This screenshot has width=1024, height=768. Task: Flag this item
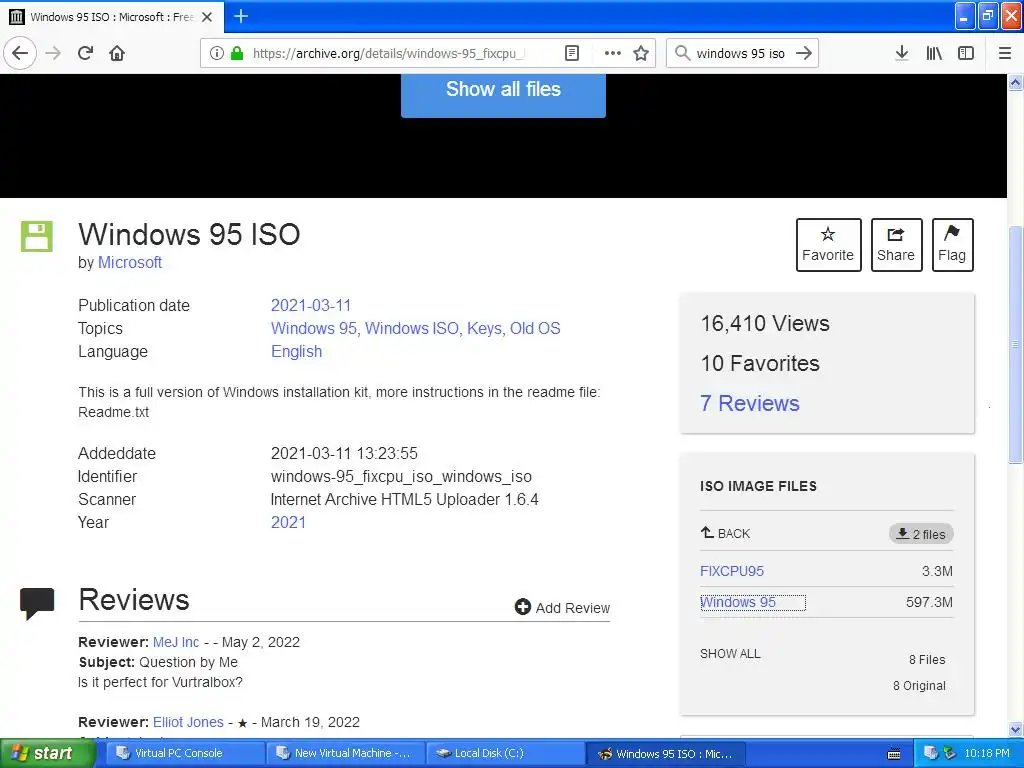click(x=952, y=245)
